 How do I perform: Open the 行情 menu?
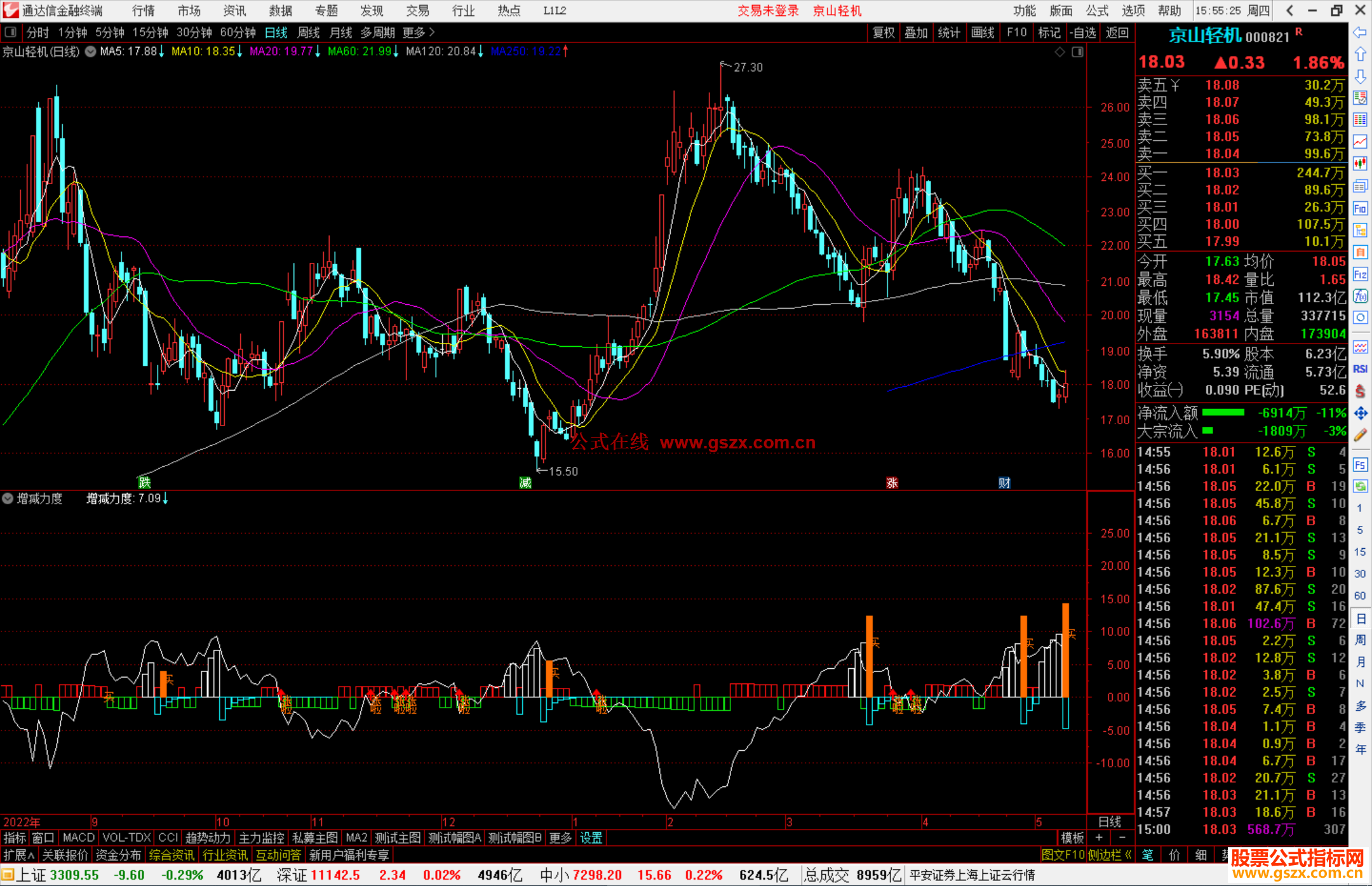coord(143,10)
